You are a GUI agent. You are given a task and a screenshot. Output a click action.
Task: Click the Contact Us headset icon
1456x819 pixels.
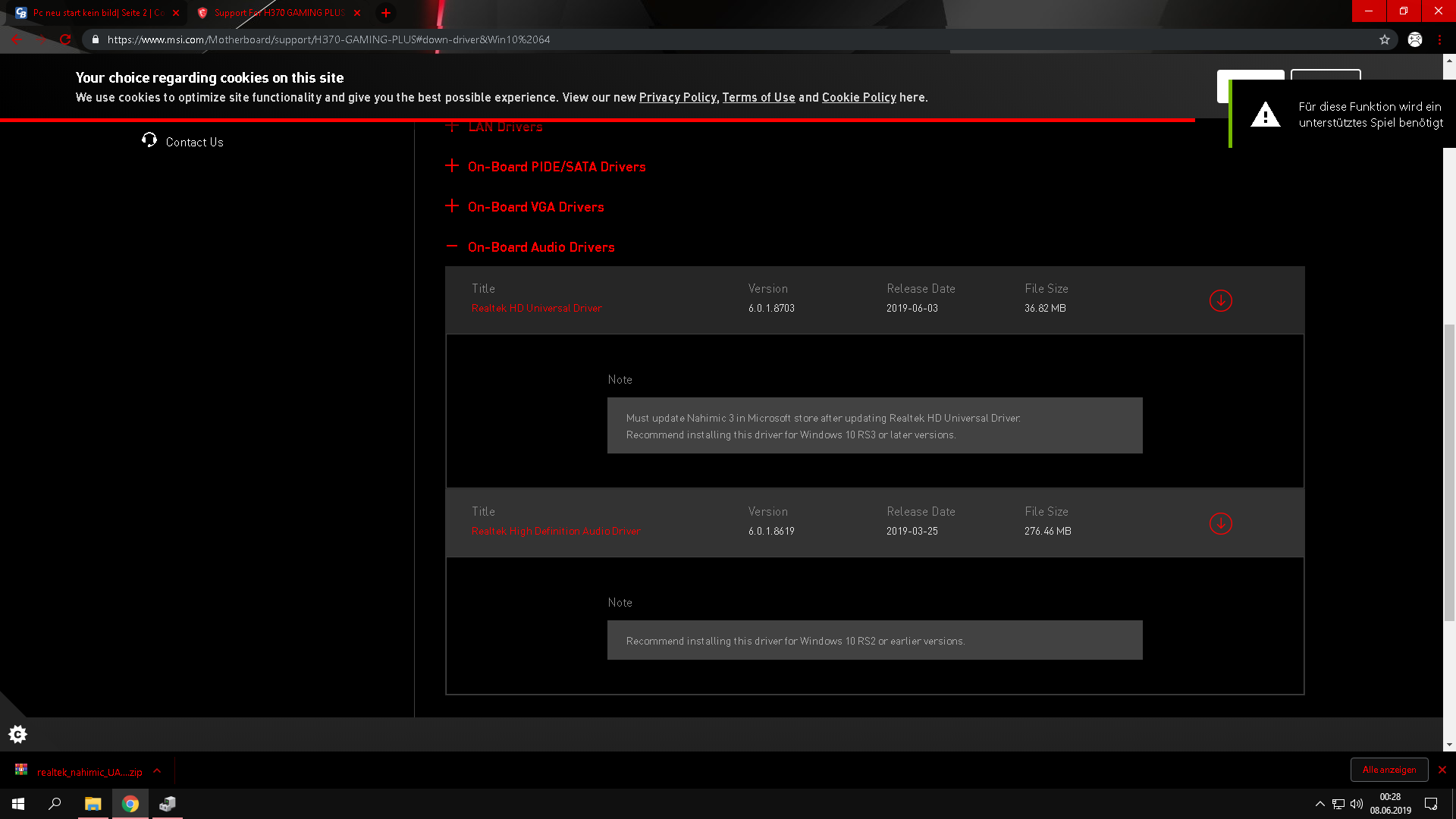point(149,140)
